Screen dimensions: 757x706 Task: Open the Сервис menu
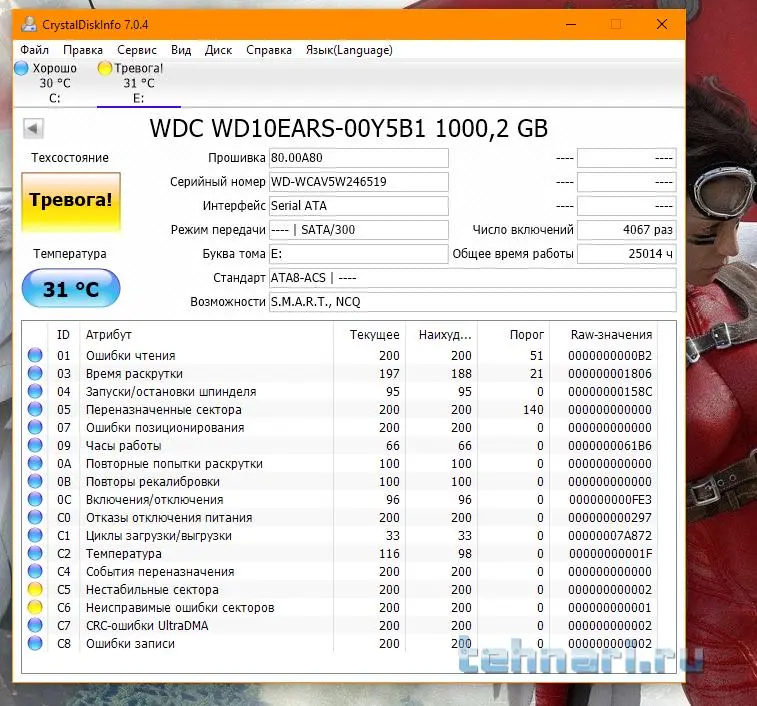click(137, 50)
